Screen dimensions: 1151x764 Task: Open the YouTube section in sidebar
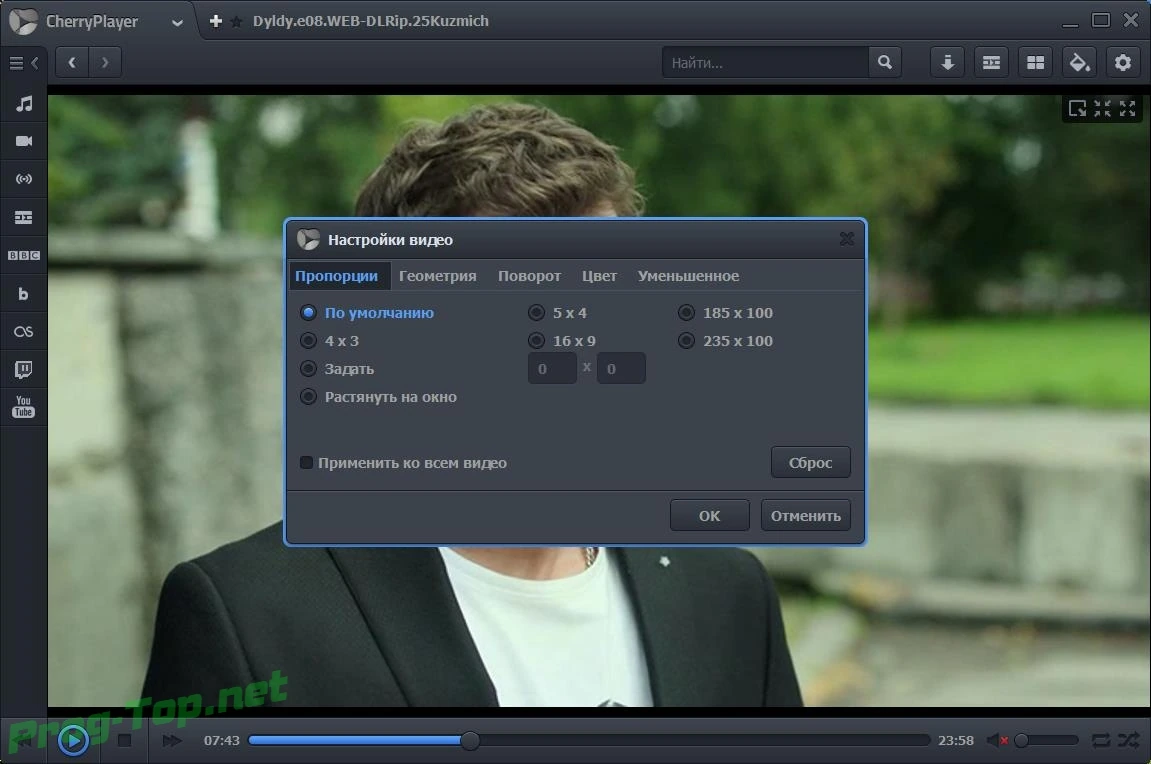24,407
